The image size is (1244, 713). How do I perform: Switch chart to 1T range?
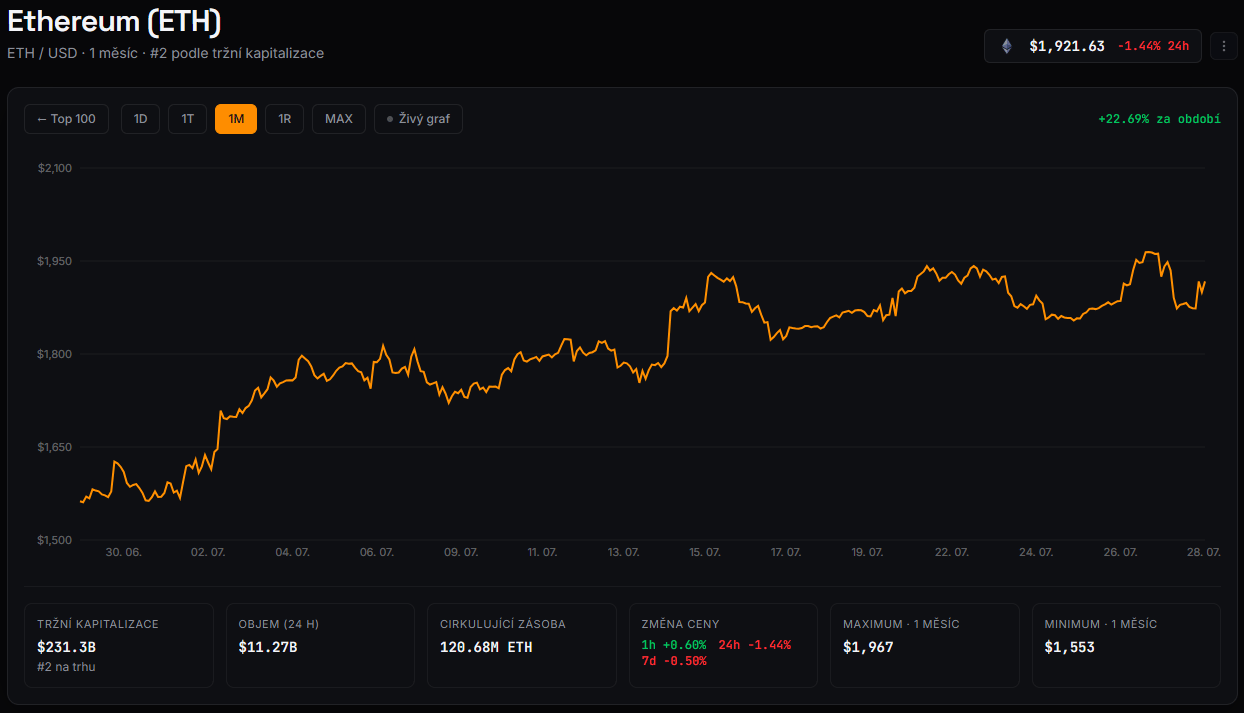tap(188, 119)
